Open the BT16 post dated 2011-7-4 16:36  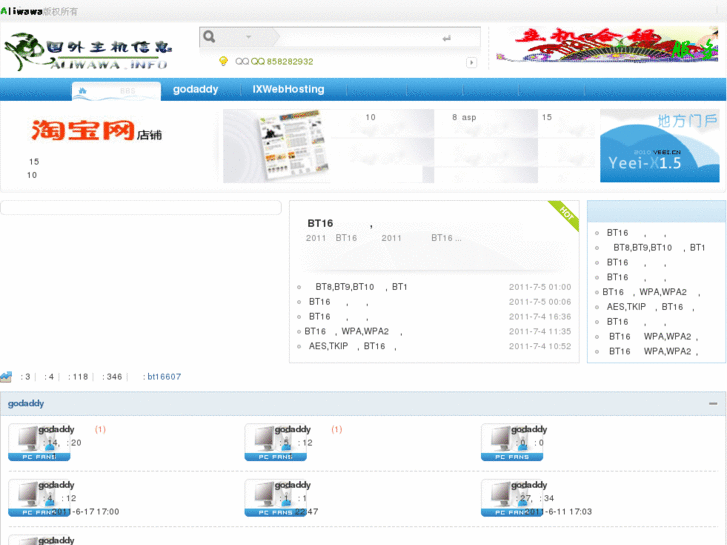[338, 317]
